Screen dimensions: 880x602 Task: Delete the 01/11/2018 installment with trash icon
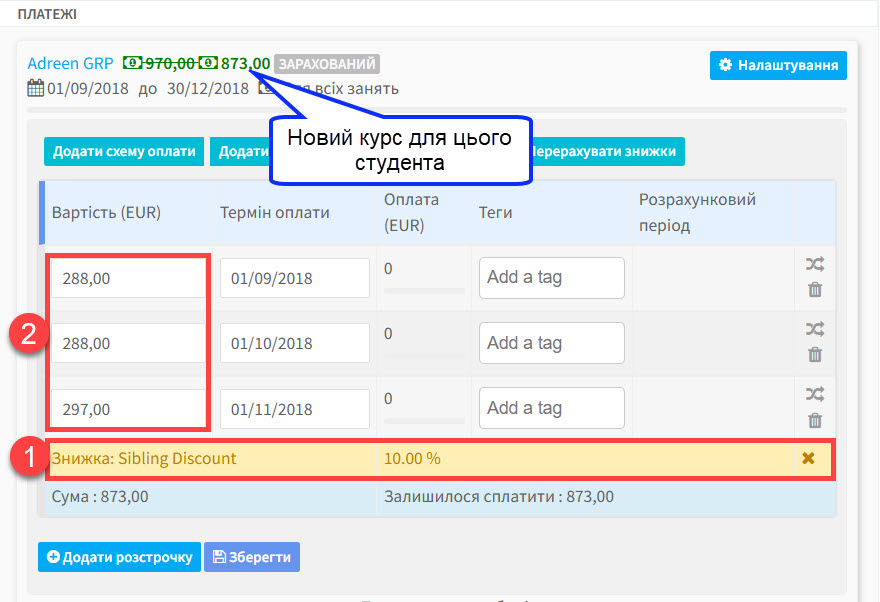(x=815, y=420)
